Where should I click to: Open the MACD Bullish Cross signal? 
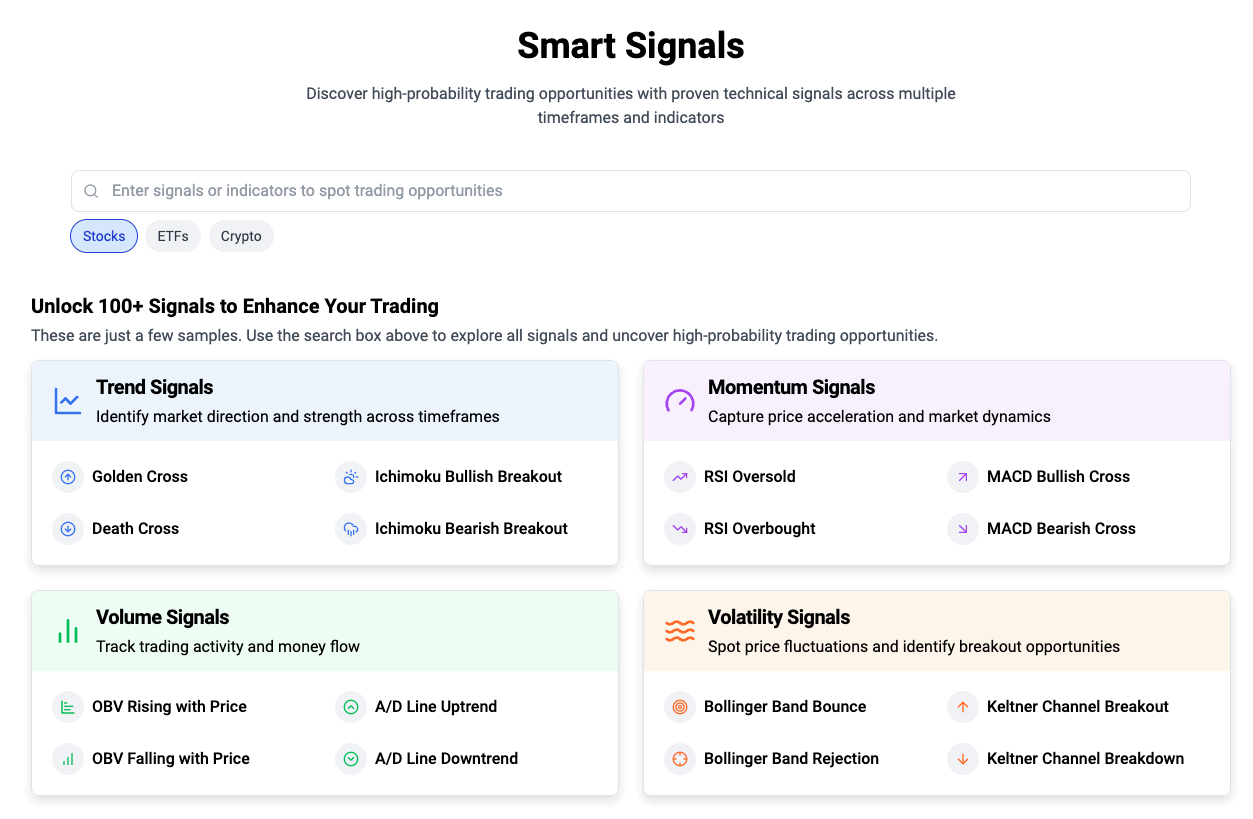[1058, 477]
